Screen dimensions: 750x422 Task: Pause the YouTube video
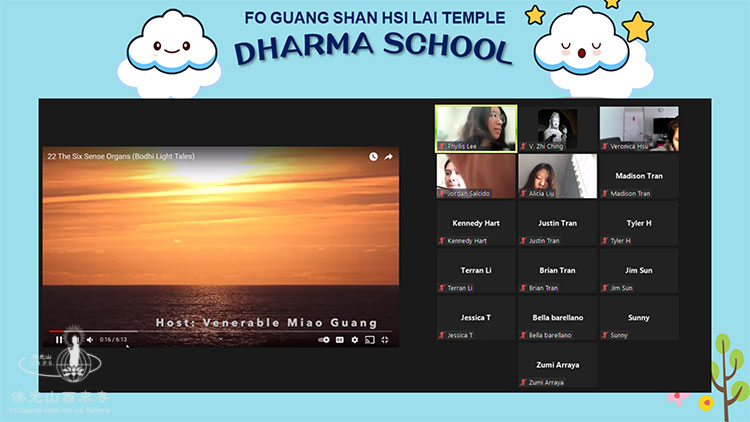tap(59, 340)
